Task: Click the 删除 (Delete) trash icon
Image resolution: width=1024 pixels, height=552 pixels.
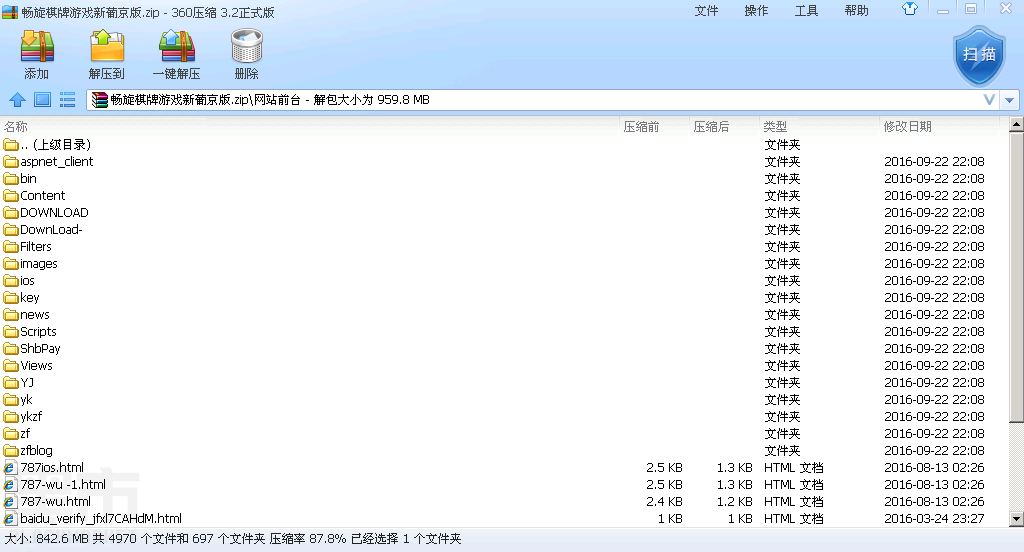Action: click(x=246, y=46)
